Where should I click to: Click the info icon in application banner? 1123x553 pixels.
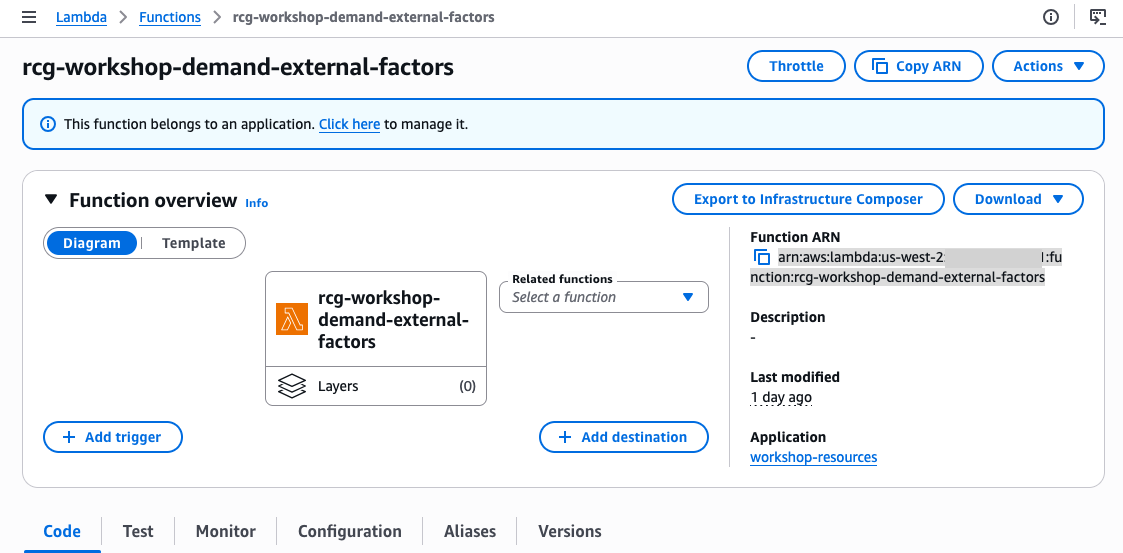point(48,125)
